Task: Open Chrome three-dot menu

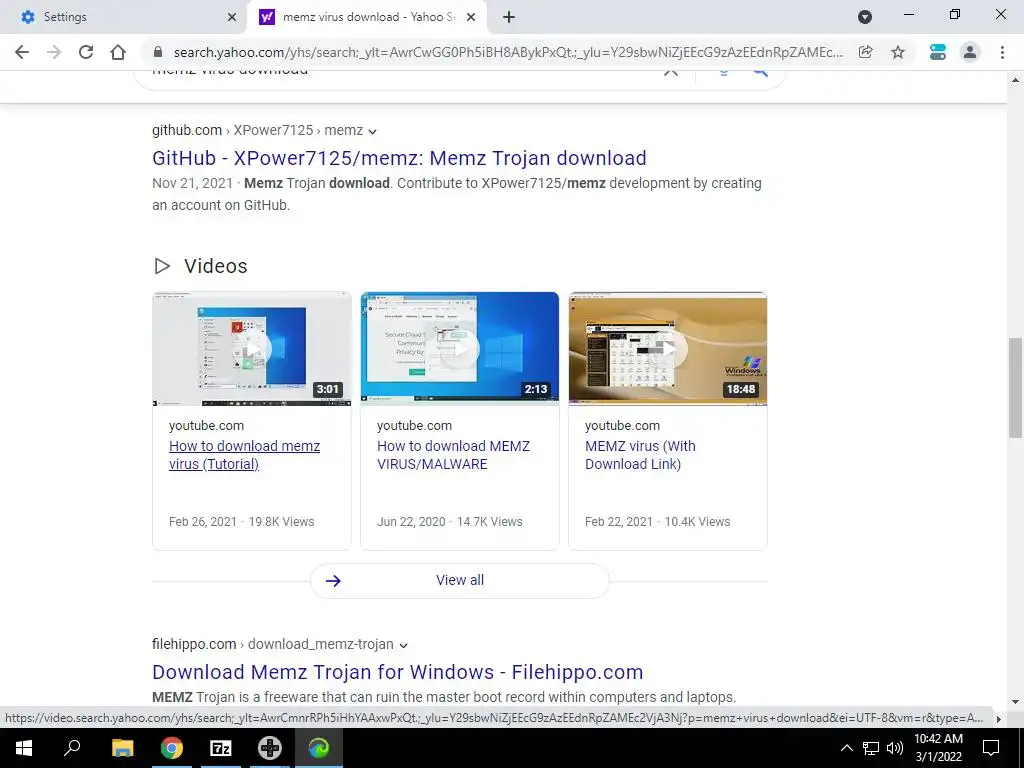Action: [1002, 52]
